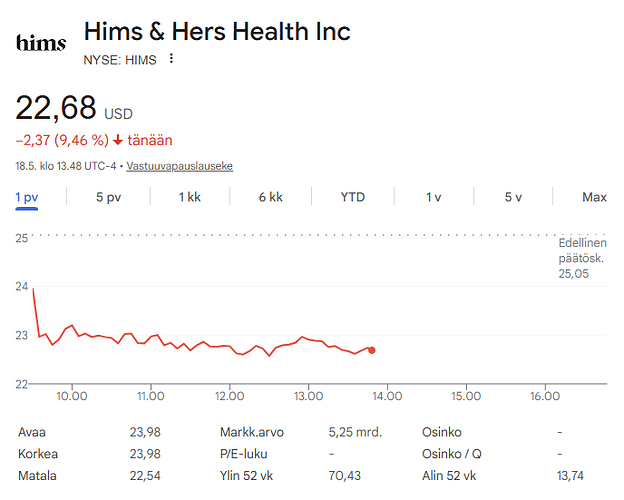Click the hims company logo

tap(41, 43)
